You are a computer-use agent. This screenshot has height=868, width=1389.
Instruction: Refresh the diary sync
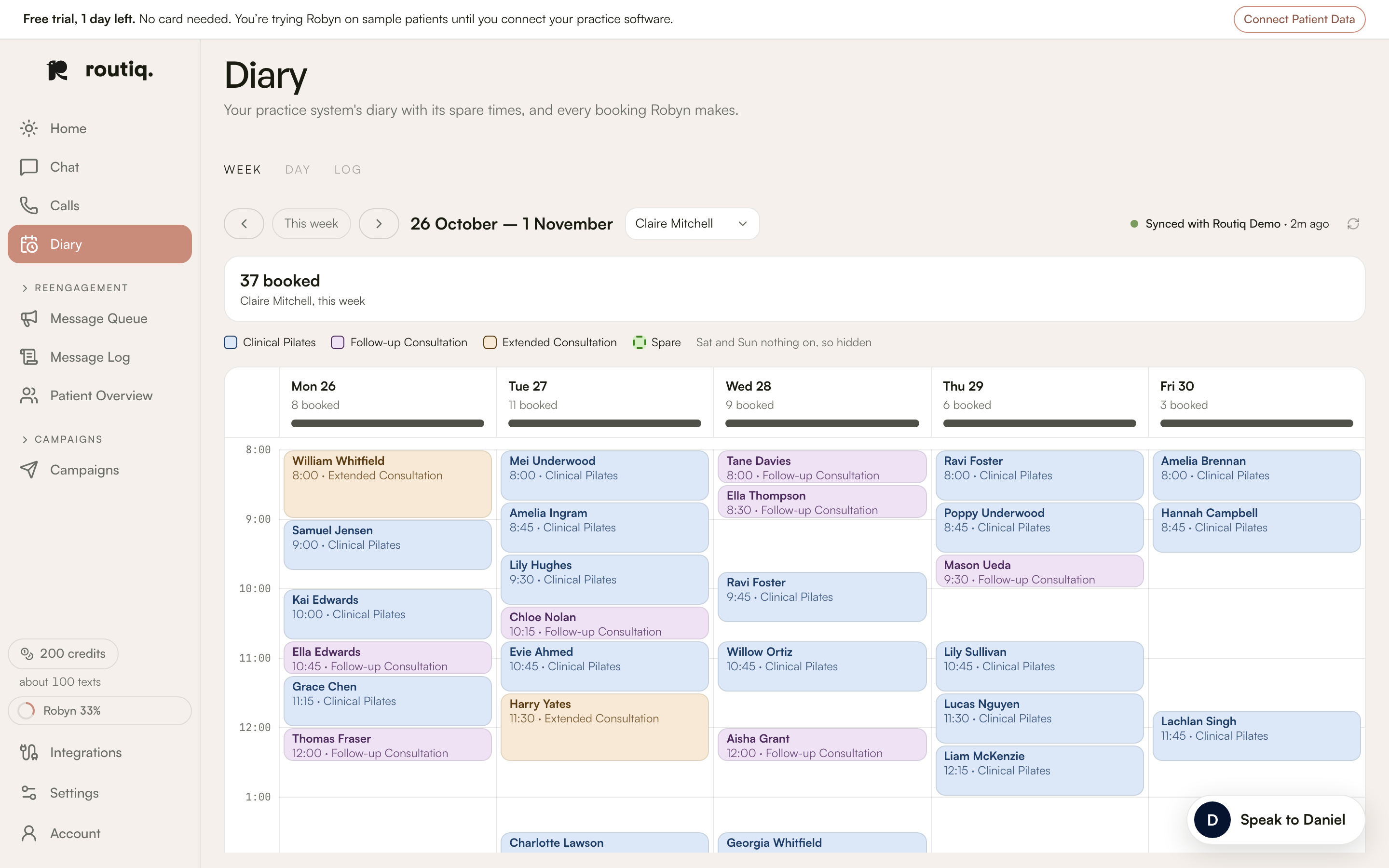click(x=1353, y=224)
